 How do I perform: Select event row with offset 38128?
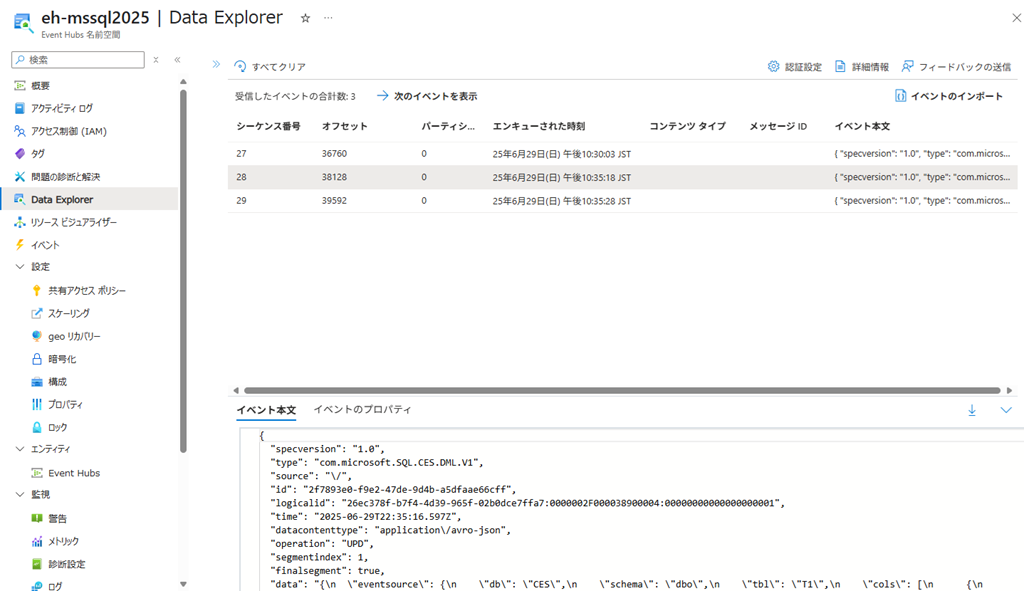622,178
